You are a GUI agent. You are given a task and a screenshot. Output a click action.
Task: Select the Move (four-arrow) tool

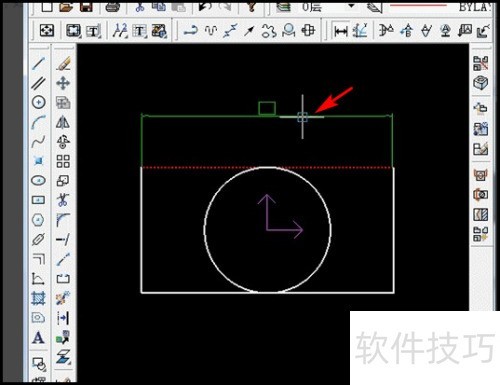point(63,83)
